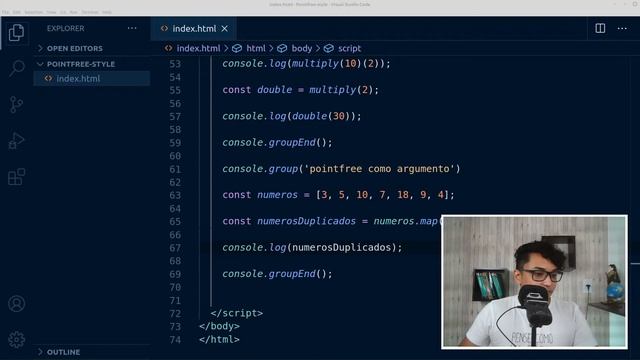Select the index.html tab

[194, 29]
